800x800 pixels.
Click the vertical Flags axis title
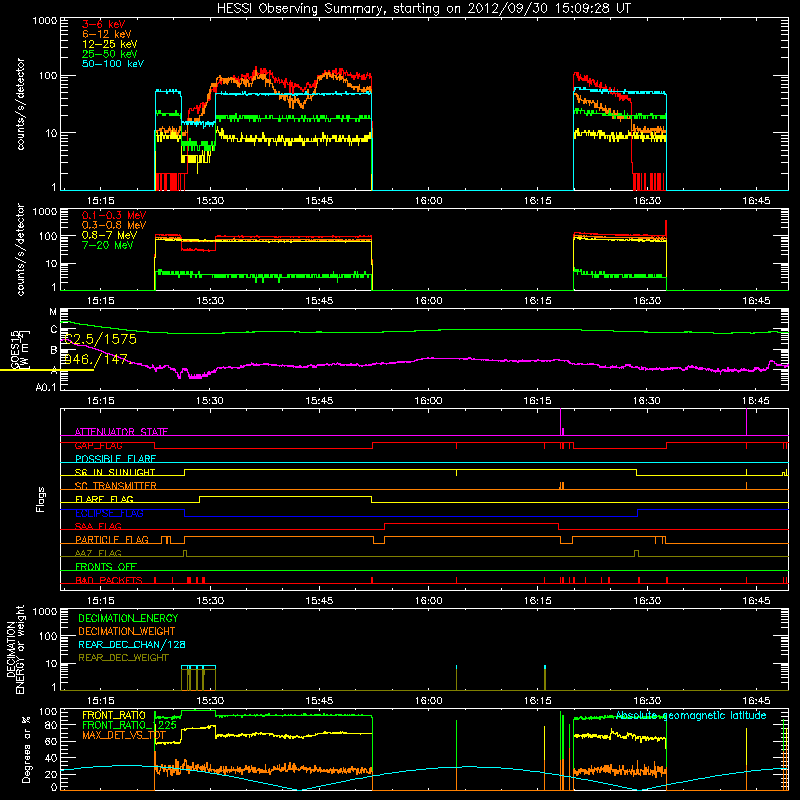(41, 499)
